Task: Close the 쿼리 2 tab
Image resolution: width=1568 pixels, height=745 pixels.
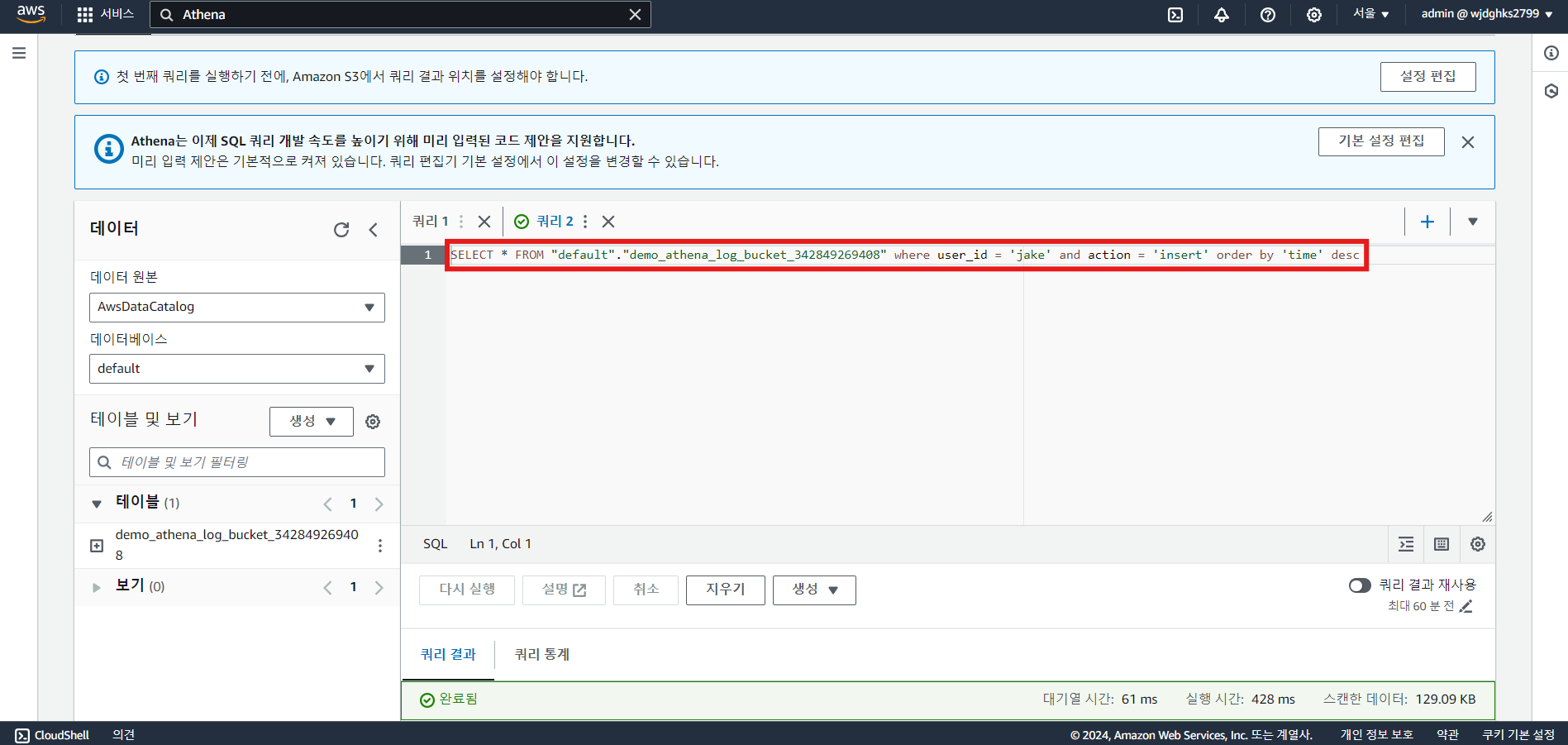Action: pos(608,222)
